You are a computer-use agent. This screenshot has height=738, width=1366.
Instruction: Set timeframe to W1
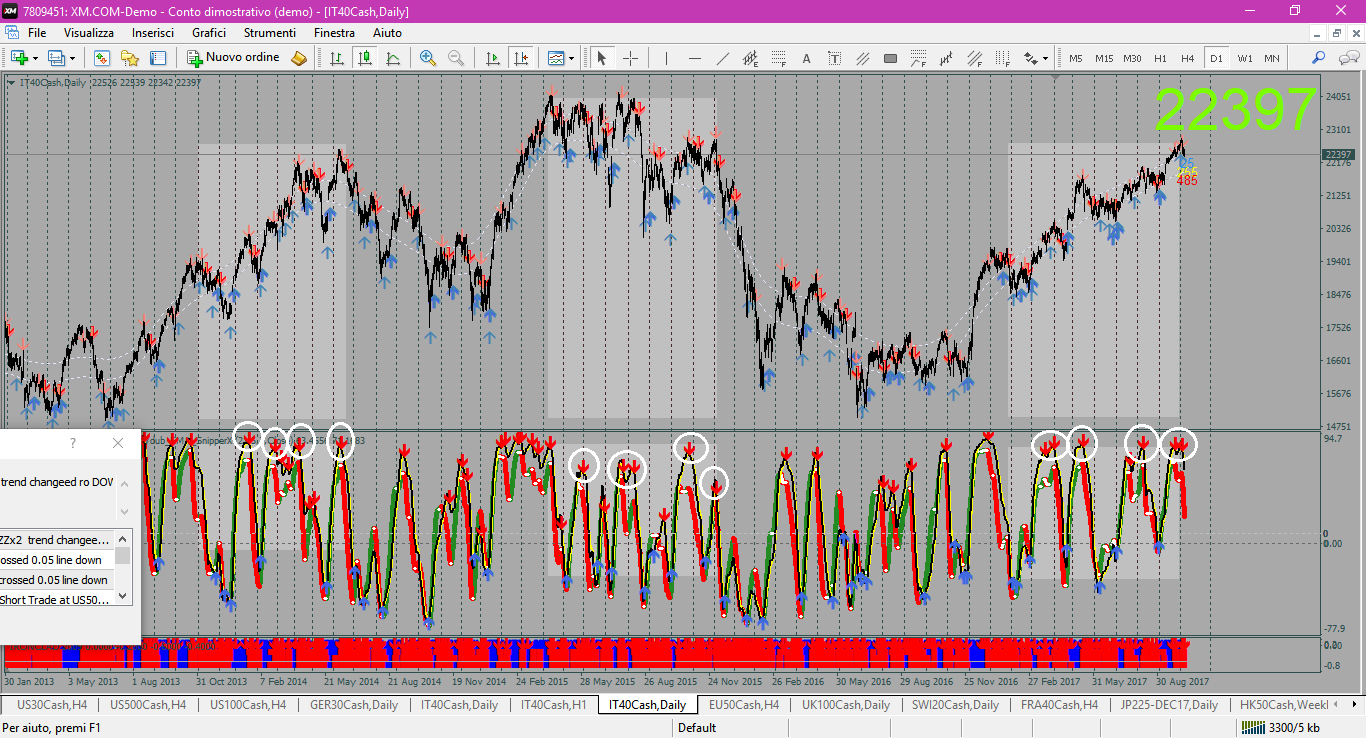click(1245, 58)
